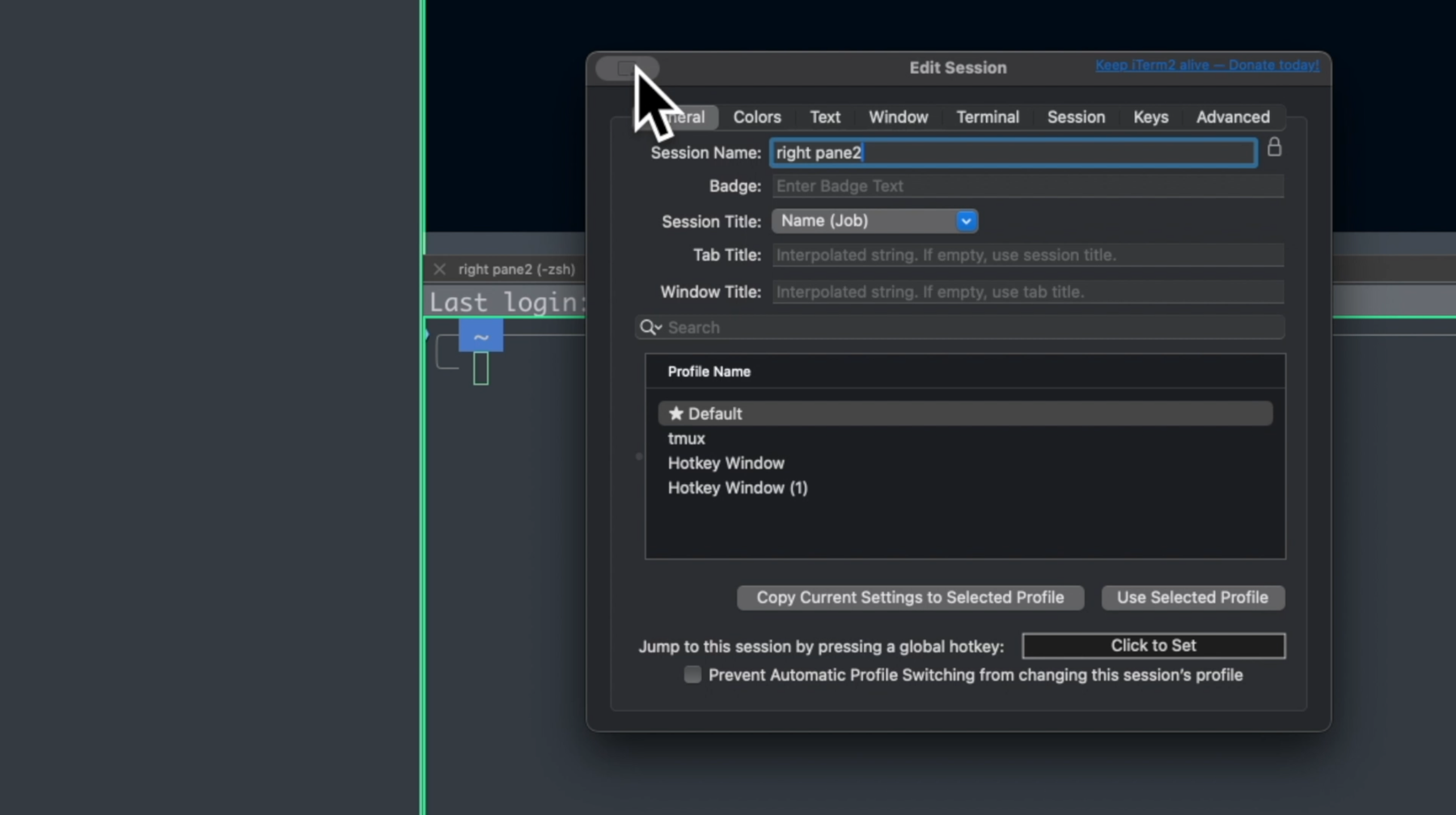Open the Terminal tab
This screenshot has height=815, width=1456.
tap(988, 117)
